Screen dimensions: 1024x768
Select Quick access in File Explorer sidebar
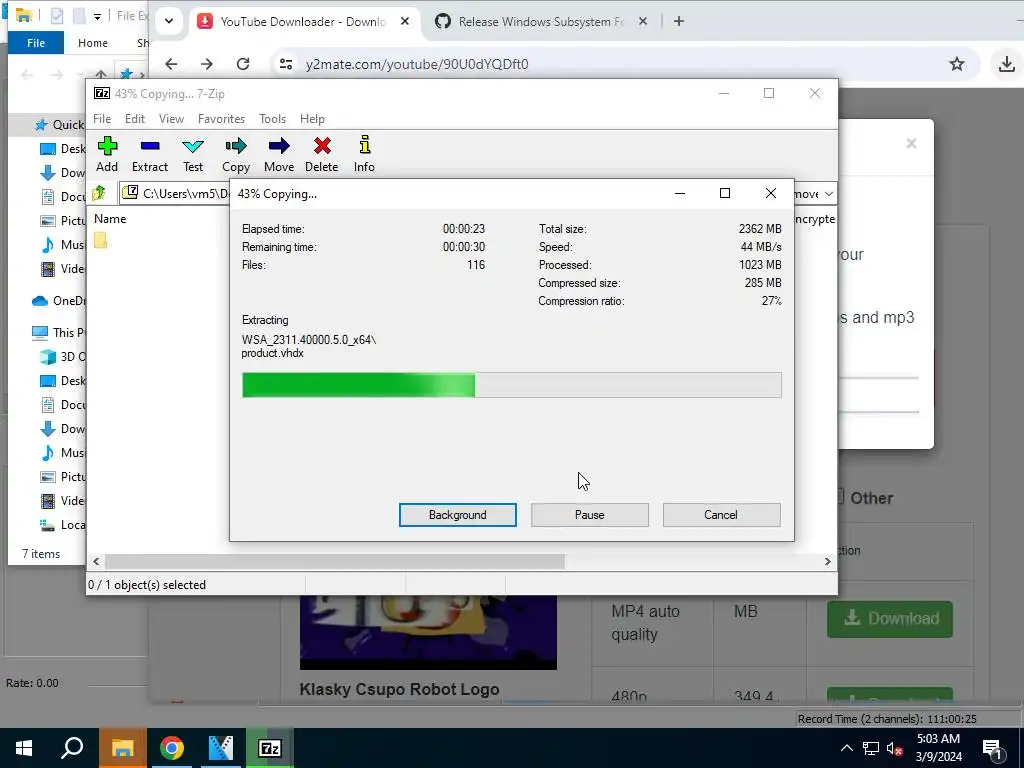click(59, 125)
